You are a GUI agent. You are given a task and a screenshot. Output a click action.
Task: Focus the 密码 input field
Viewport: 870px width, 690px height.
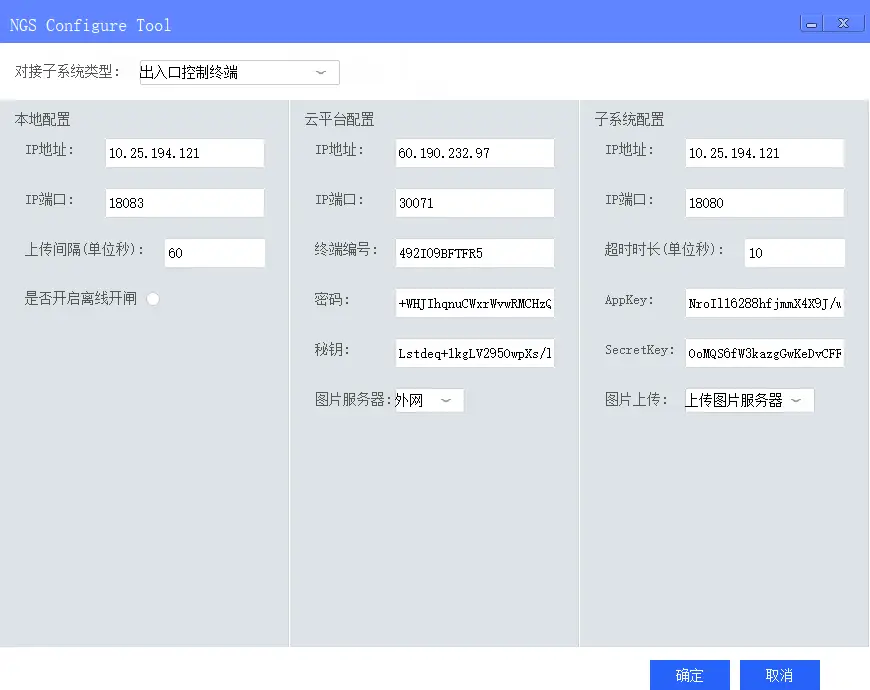(x=474, y=303)
